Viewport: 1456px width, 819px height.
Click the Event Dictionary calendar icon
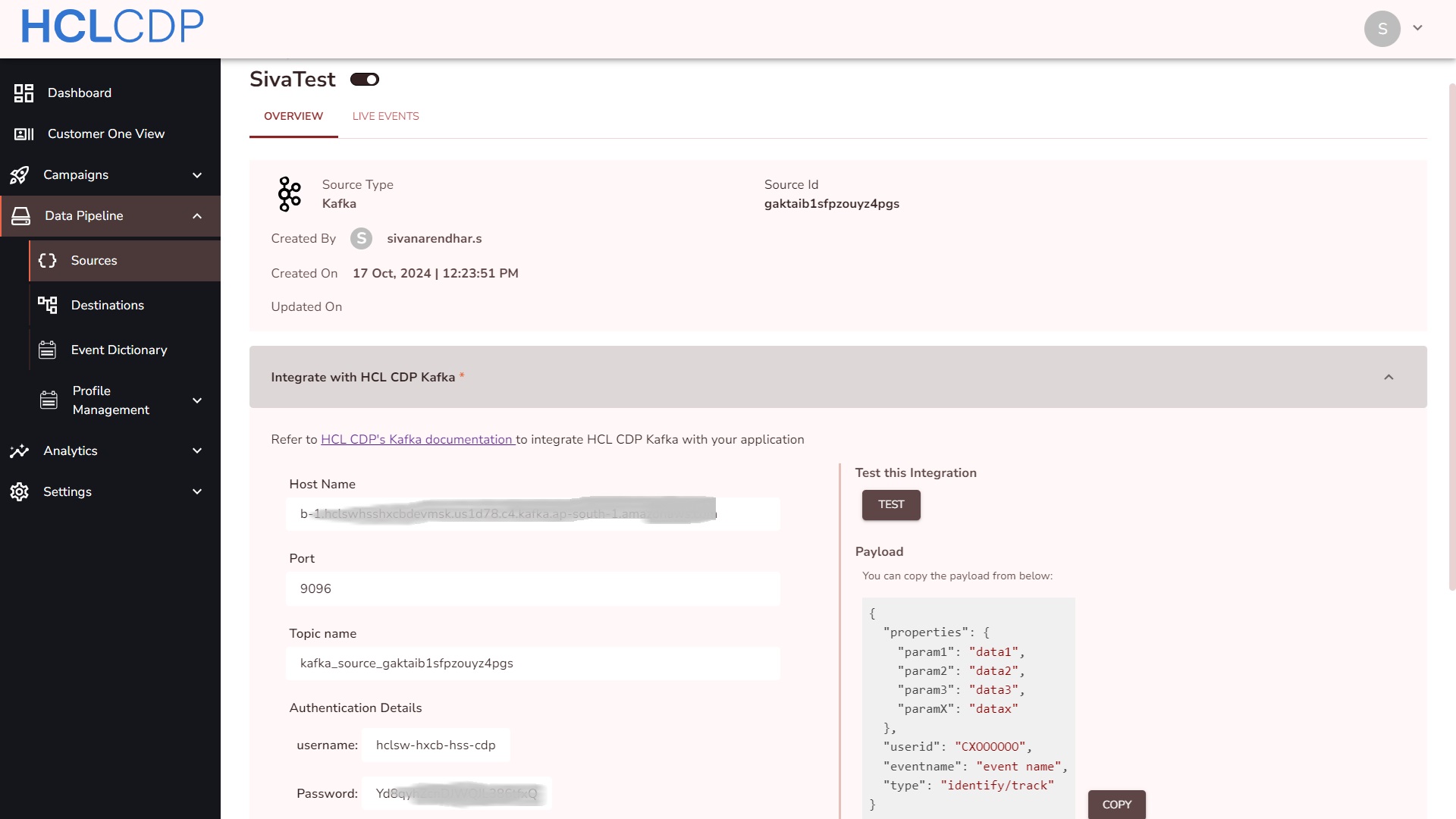[47, 350]
